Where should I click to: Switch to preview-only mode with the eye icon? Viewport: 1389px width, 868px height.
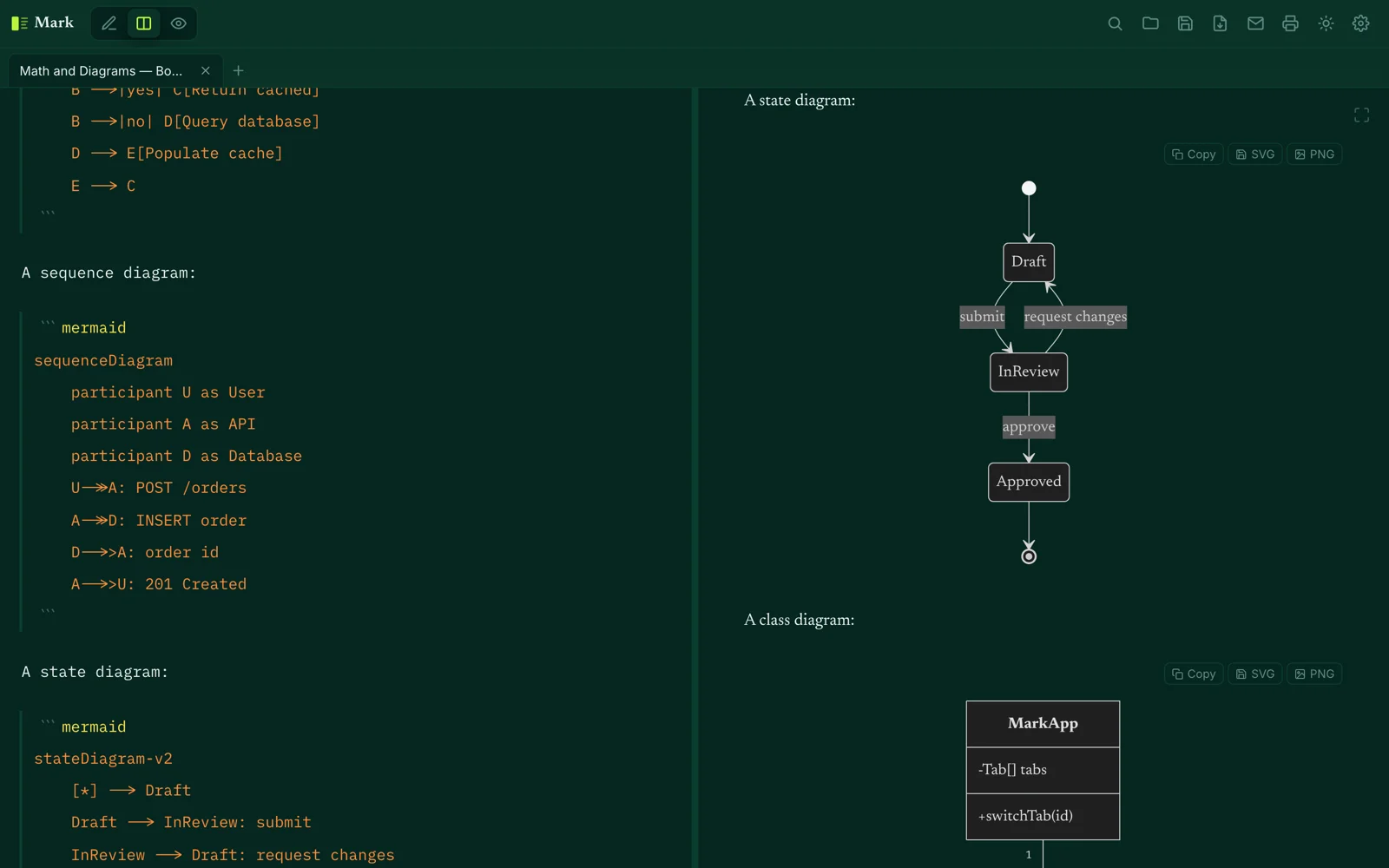179,23
